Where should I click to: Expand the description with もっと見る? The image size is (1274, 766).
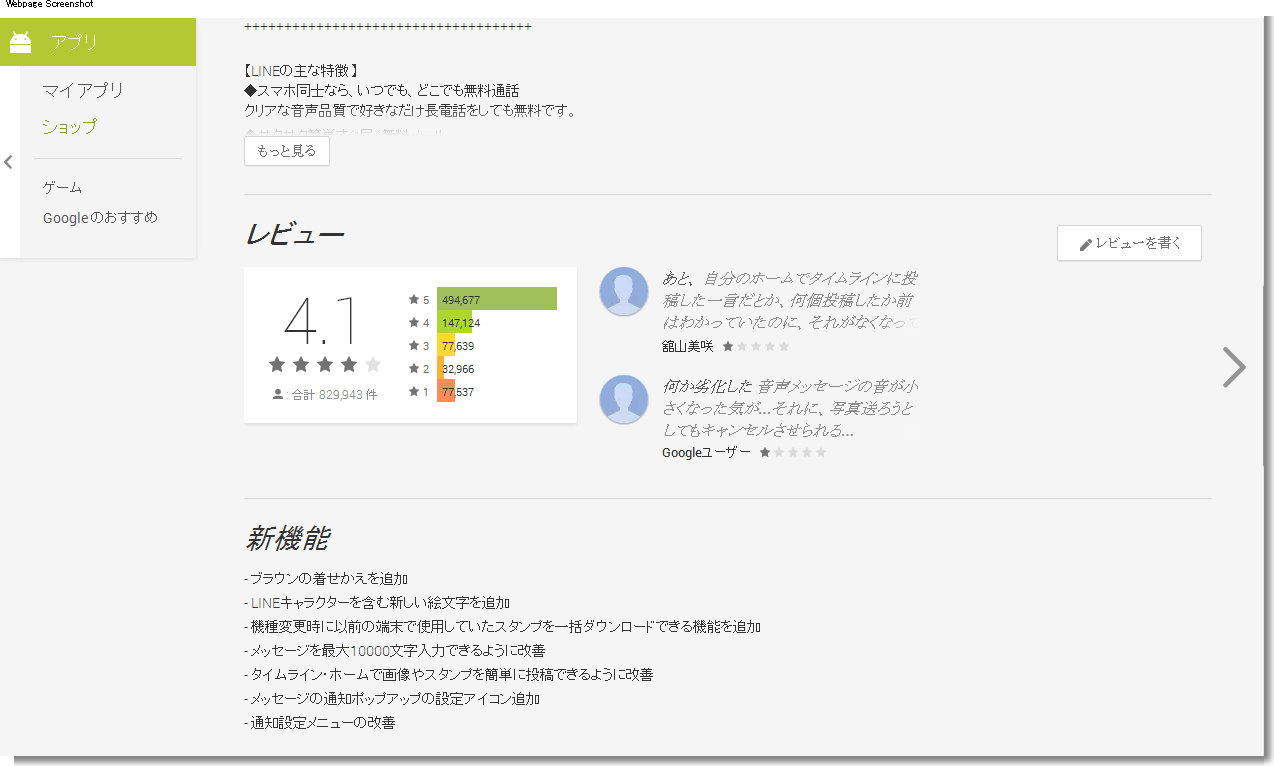287,151
